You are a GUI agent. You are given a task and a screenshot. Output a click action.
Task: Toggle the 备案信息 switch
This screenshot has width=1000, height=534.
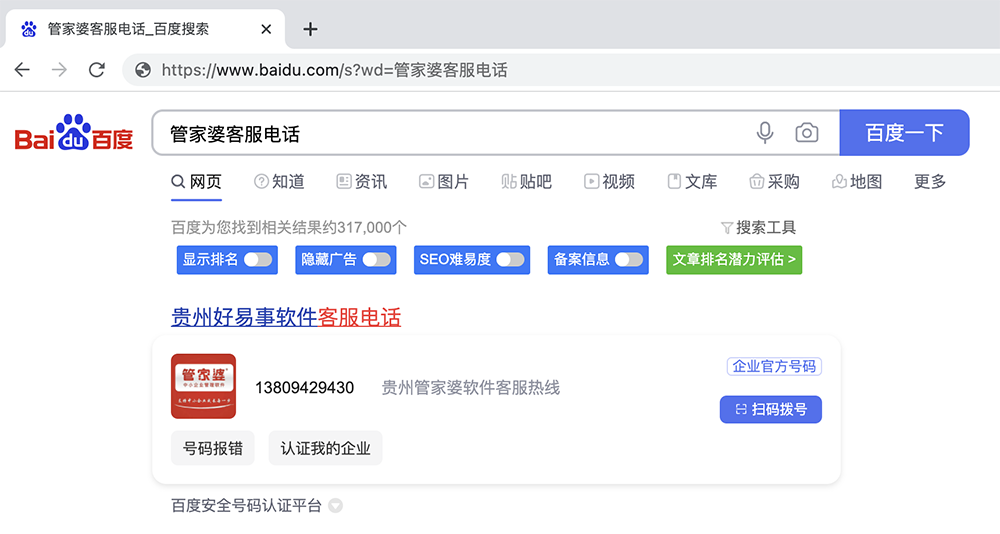tap(629, 260)
